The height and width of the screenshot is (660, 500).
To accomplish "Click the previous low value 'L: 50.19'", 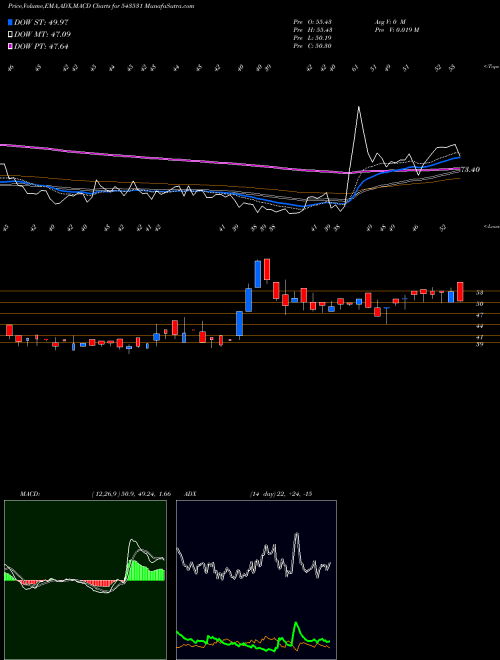I will (321, 38).
